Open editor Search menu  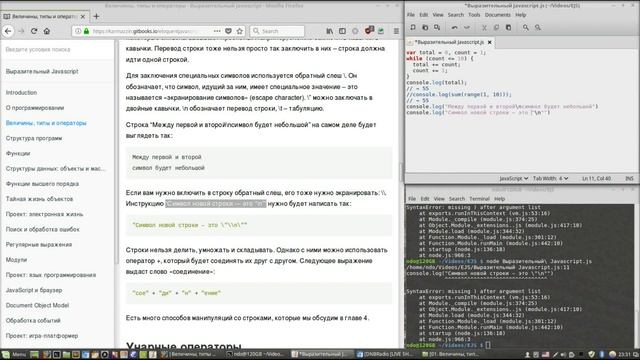tap(456, 15)
